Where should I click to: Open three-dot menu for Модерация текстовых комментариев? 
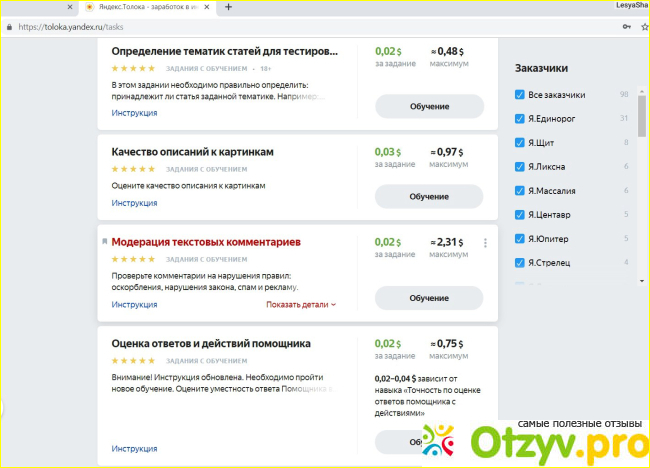coord(485,243)
